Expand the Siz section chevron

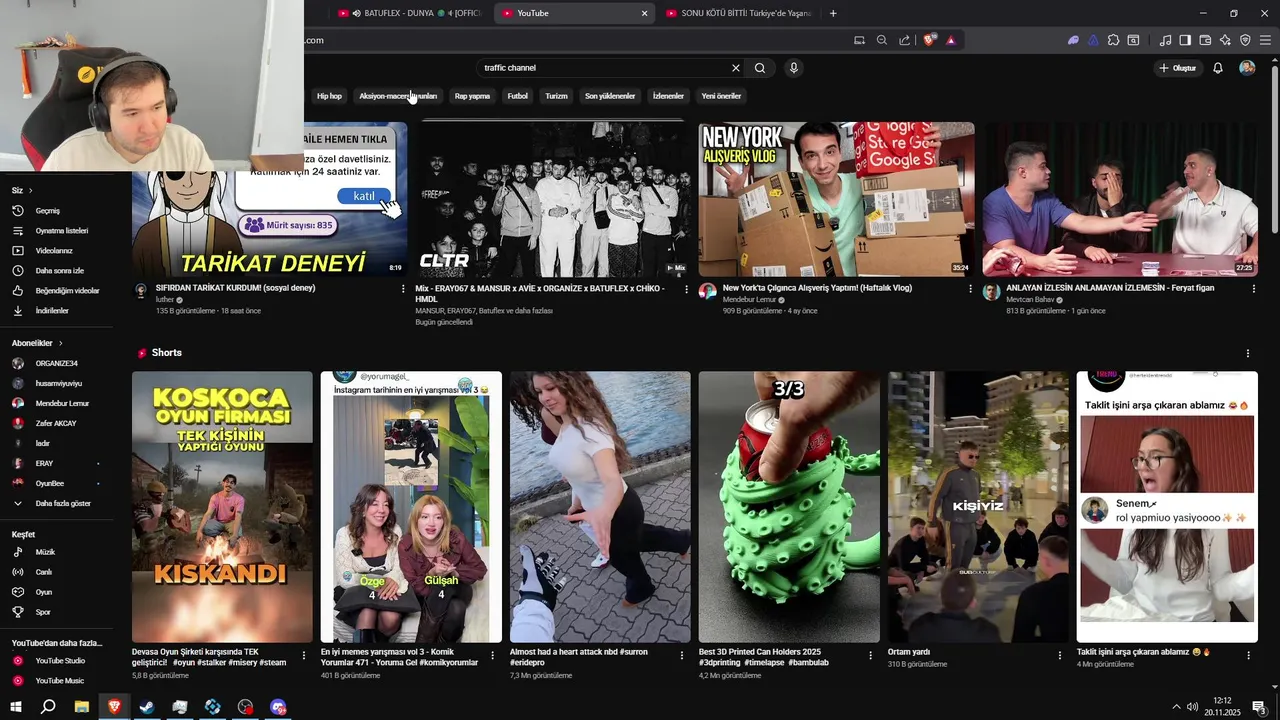pyautogui.click(x=30, y=190)
